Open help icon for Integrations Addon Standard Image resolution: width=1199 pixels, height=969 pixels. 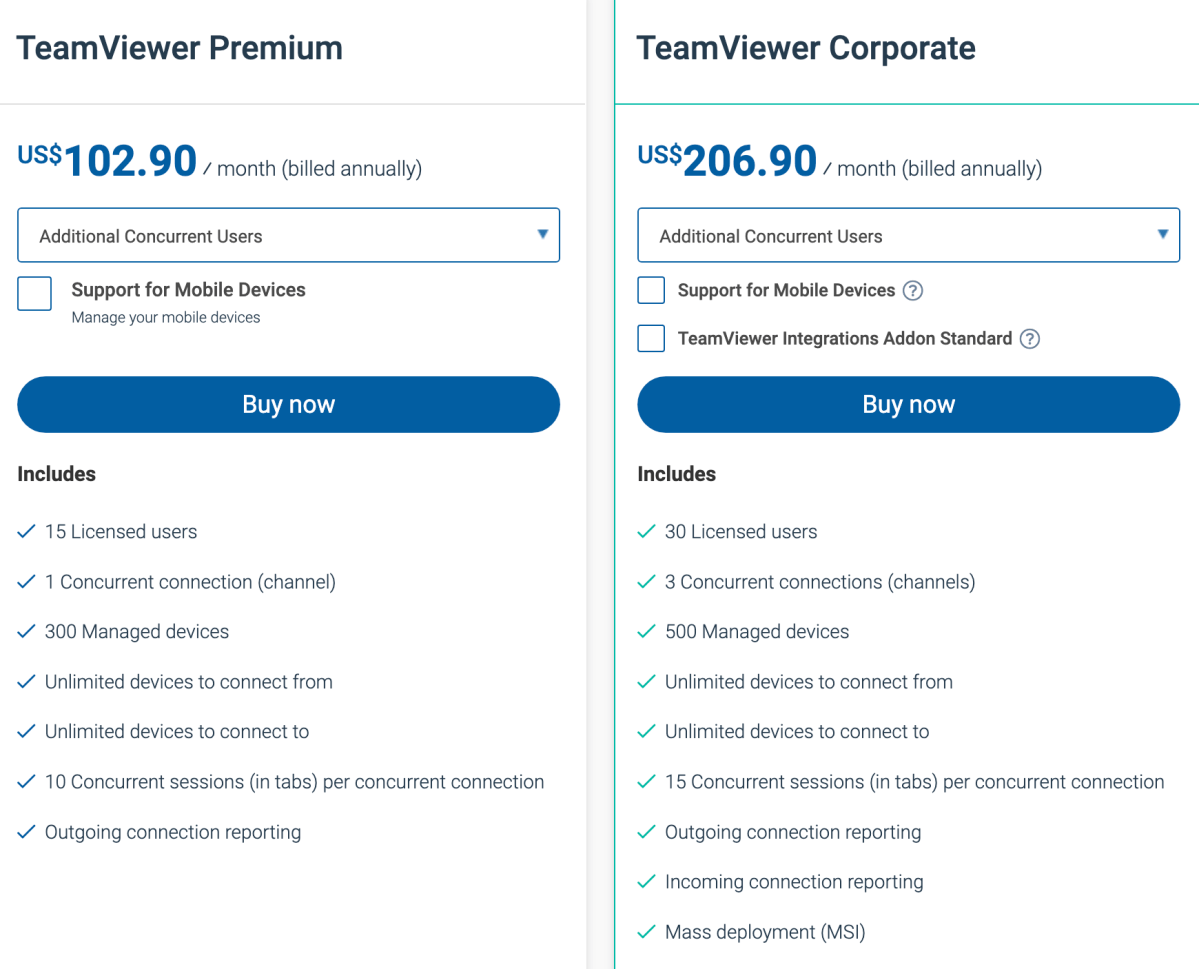tap(1030, 339)
